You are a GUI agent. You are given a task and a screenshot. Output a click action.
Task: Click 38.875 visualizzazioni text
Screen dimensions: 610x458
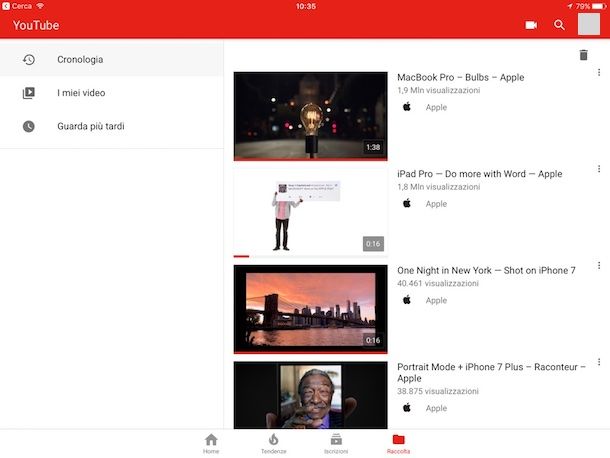click(438, 391)
